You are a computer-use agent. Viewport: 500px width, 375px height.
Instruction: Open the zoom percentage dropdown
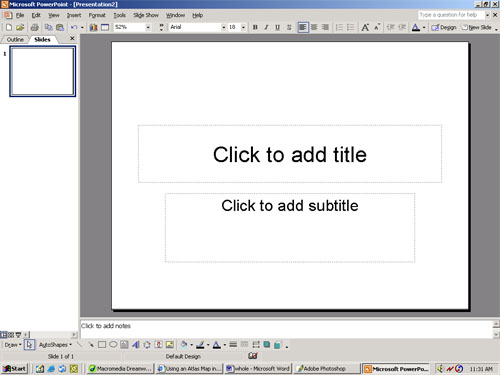(148, 27)
